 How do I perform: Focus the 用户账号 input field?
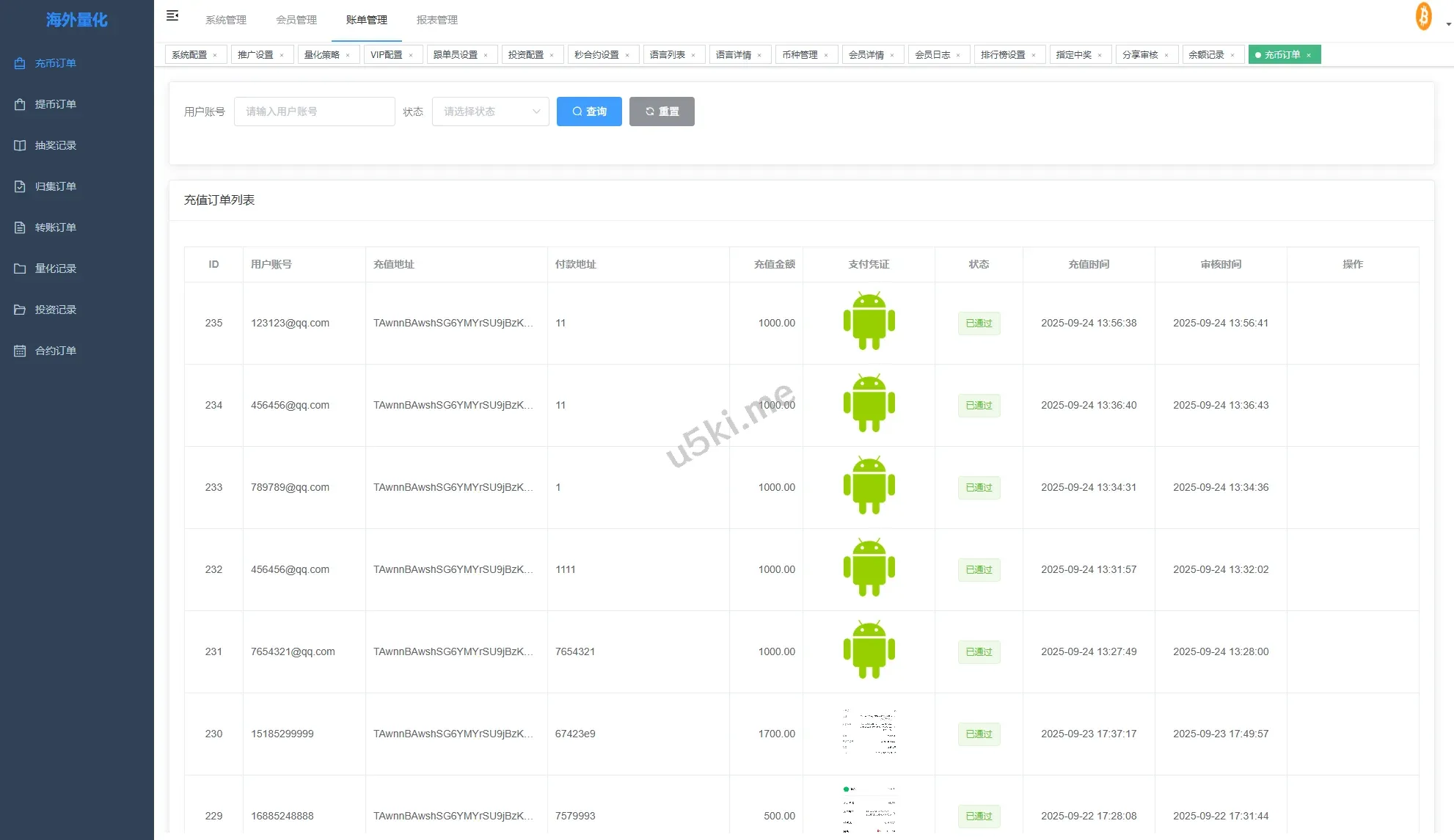pyautogui.click(x=314, y=112)
